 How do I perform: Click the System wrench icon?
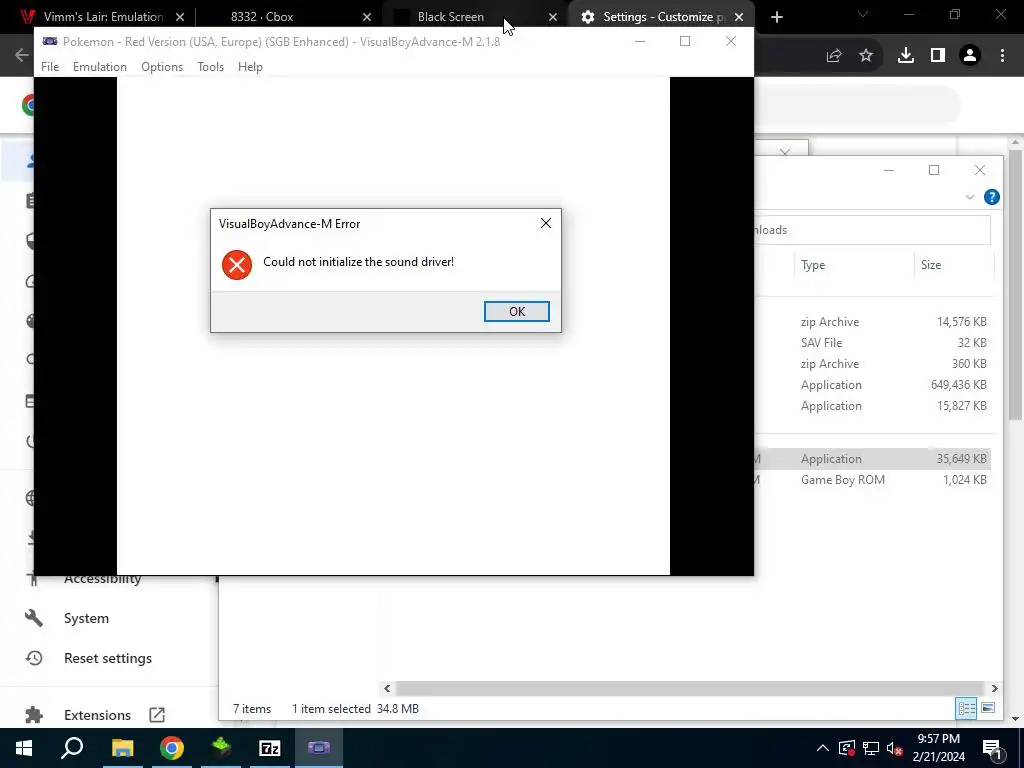[x=34, y=618]
